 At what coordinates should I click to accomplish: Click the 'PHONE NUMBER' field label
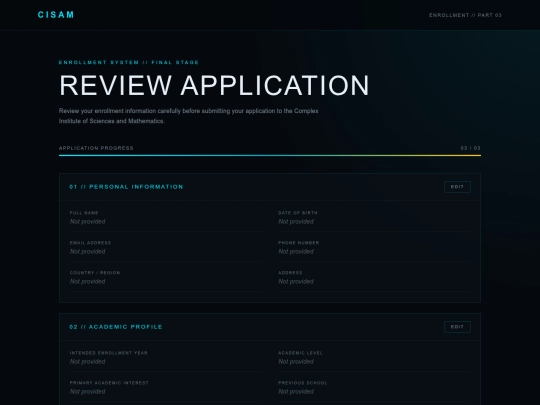(299, 243)
